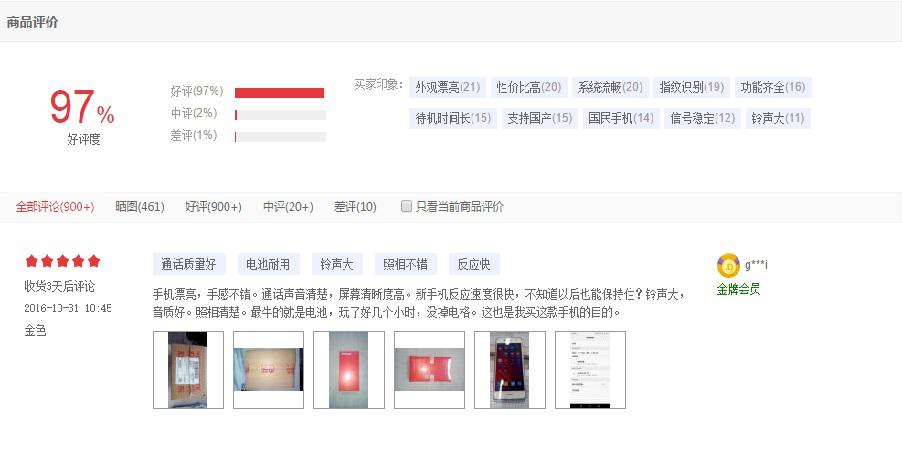The height and width of the screenshot is (460, 902).
Task: Check 只看当前商品评价 checkbox
Action: (x=406, y=206)
